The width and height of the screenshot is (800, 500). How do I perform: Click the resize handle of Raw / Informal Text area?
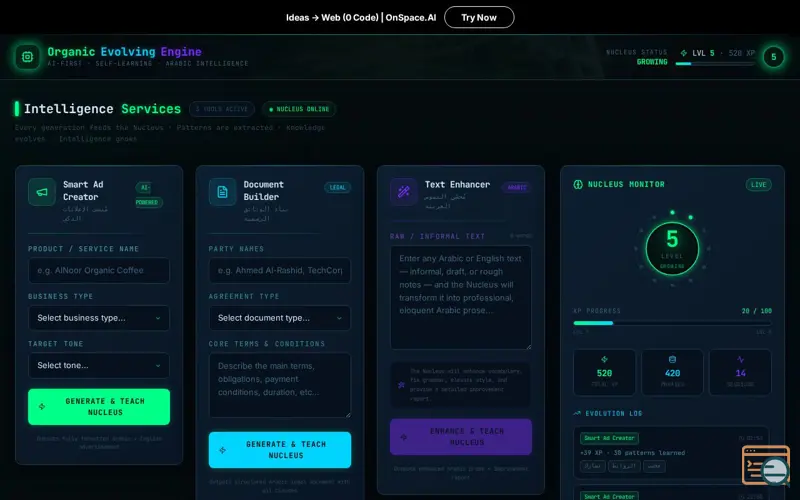click(x=528, y=345)
